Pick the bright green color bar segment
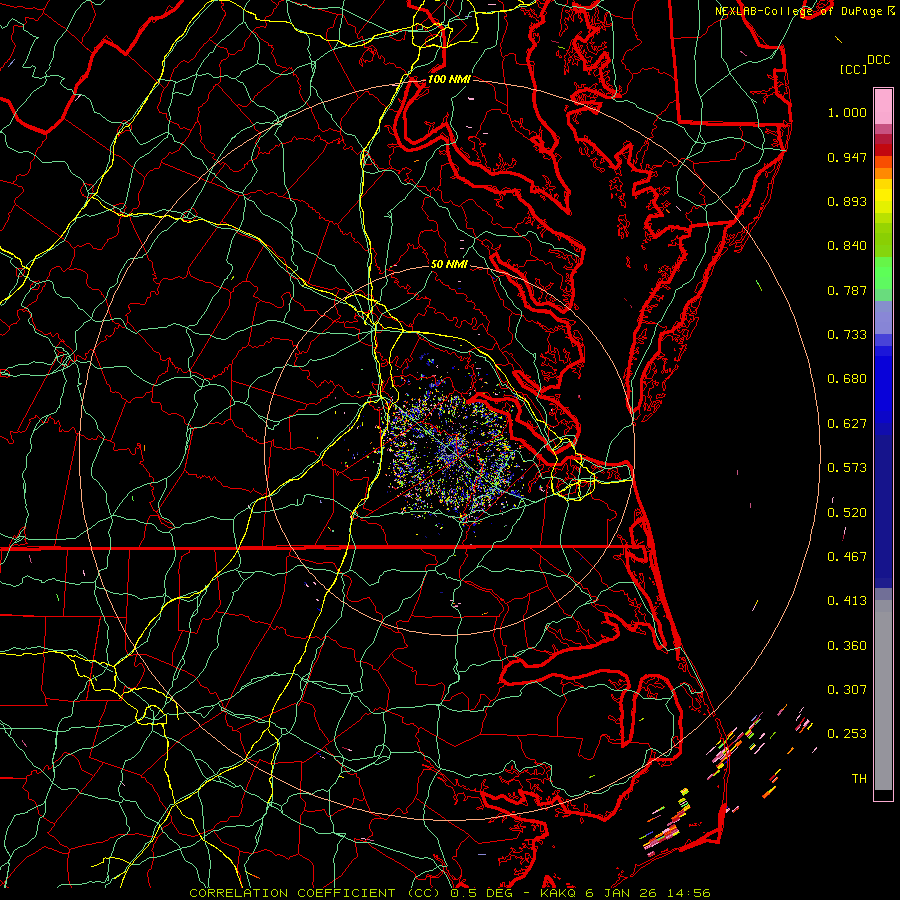 pos(883,273)
